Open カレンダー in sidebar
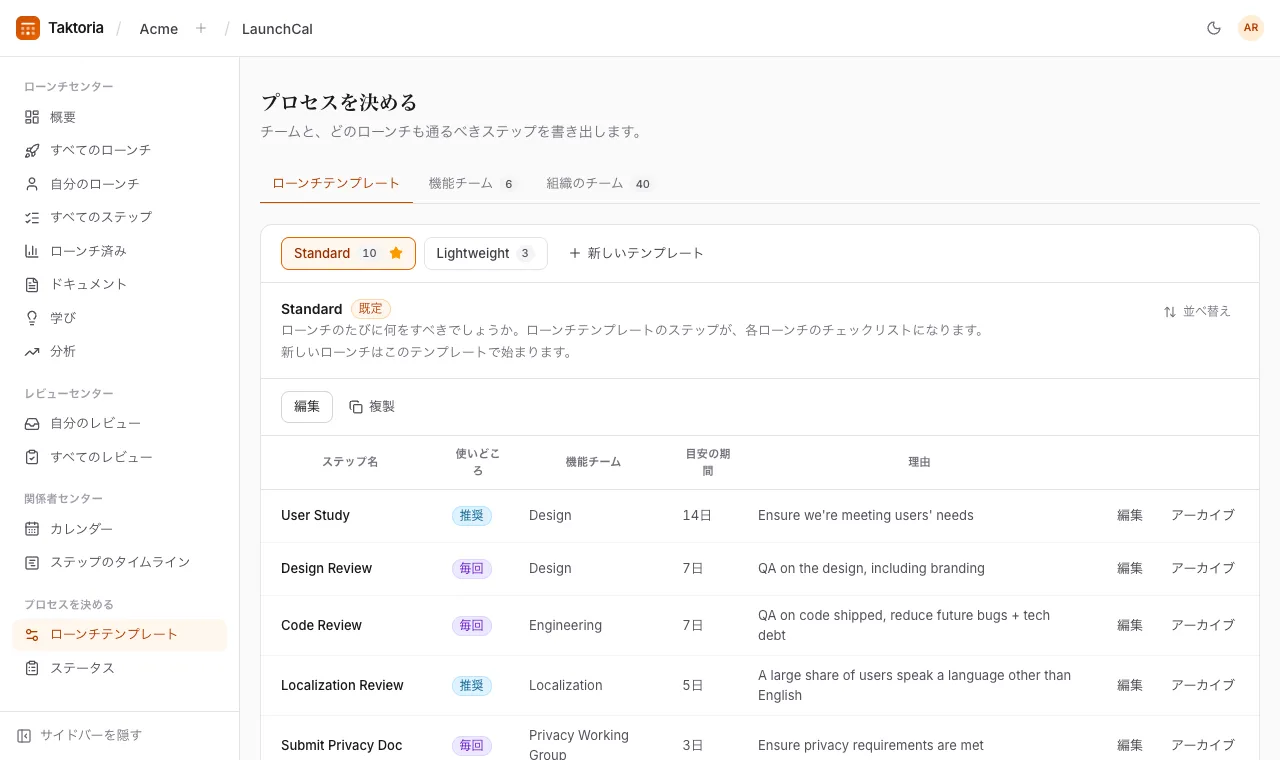Image resolution: width=1280 pixels, height=760 pixels. [x=119, y=529]
